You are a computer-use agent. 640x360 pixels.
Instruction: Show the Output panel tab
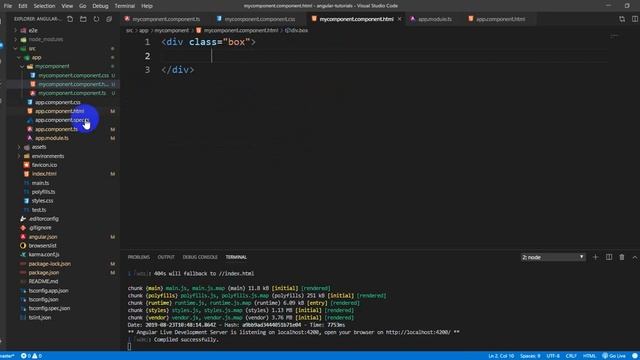pyautogui.click(x=166, y=257)
